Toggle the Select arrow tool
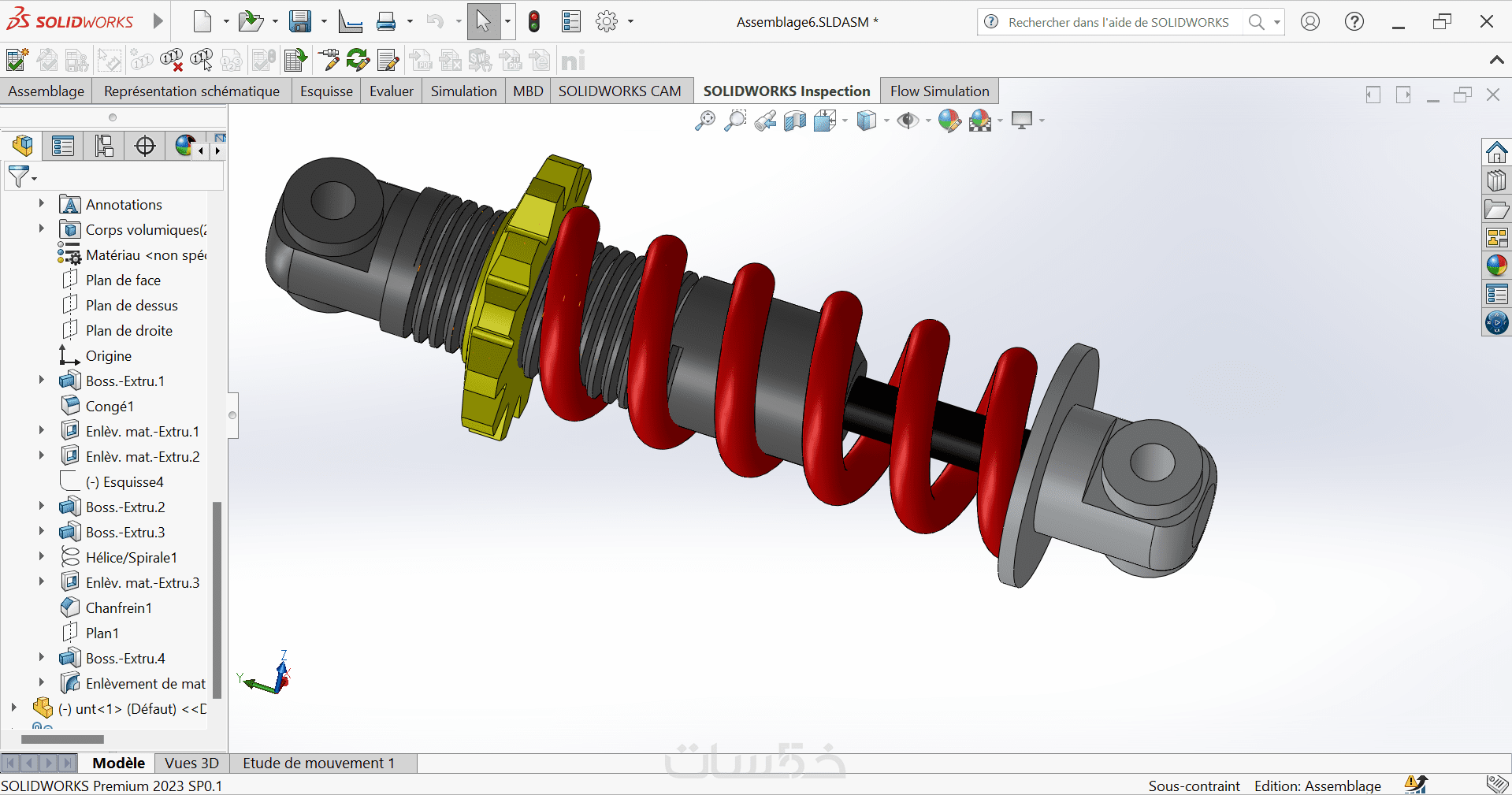Screen dimensions: 1512x795 (x=484, y=21)
